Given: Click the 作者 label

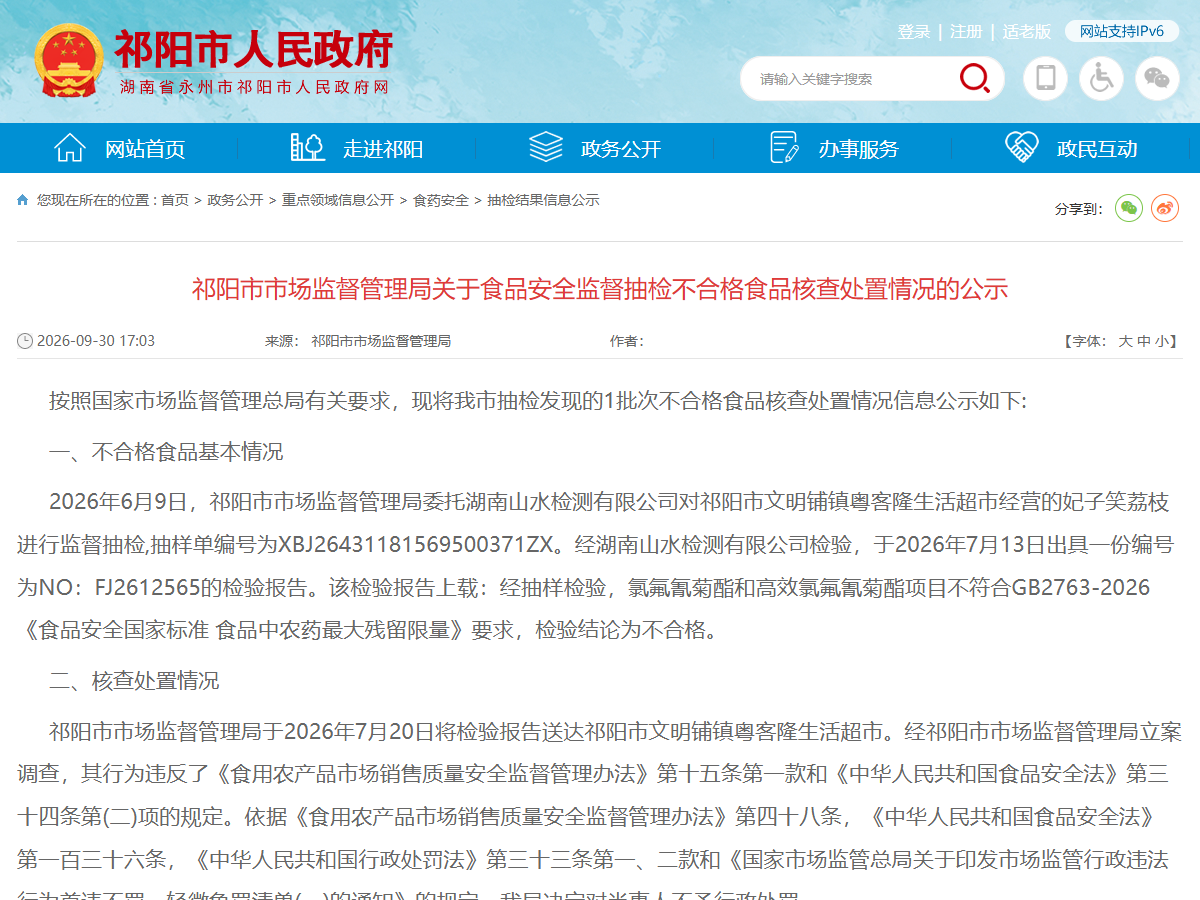Looking at the screenshot, I should pos(626,341).
